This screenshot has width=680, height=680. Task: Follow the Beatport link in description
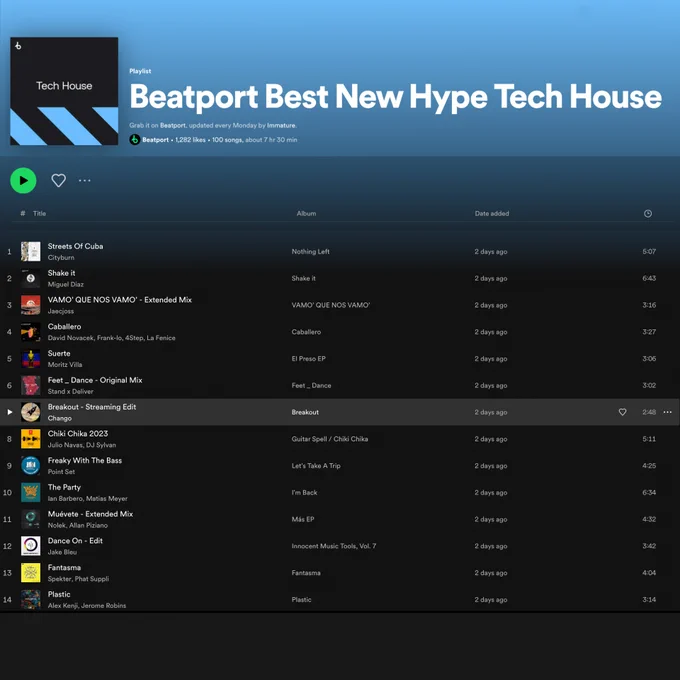(x=173, y=125)
